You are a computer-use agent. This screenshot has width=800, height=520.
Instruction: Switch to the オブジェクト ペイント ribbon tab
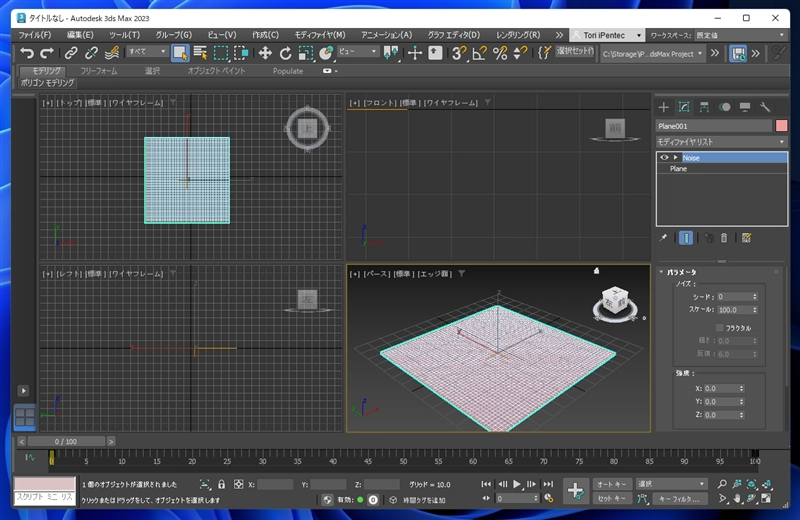tap(216, 71)
